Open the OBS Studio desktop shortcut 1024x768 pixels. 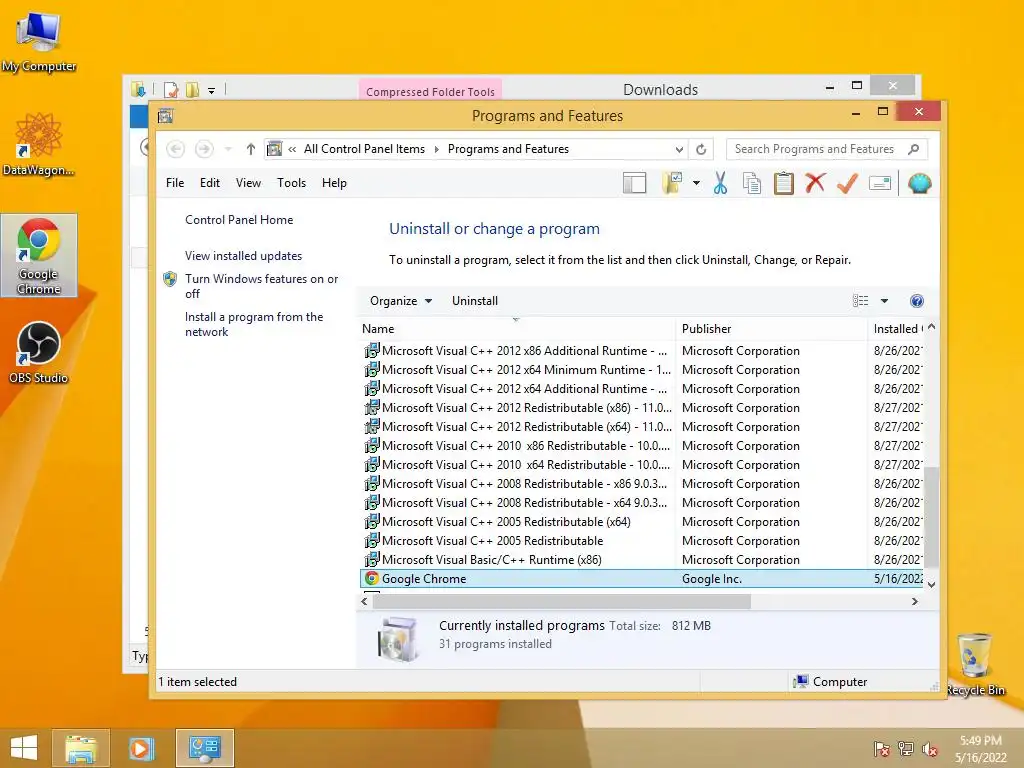[39, 353]
